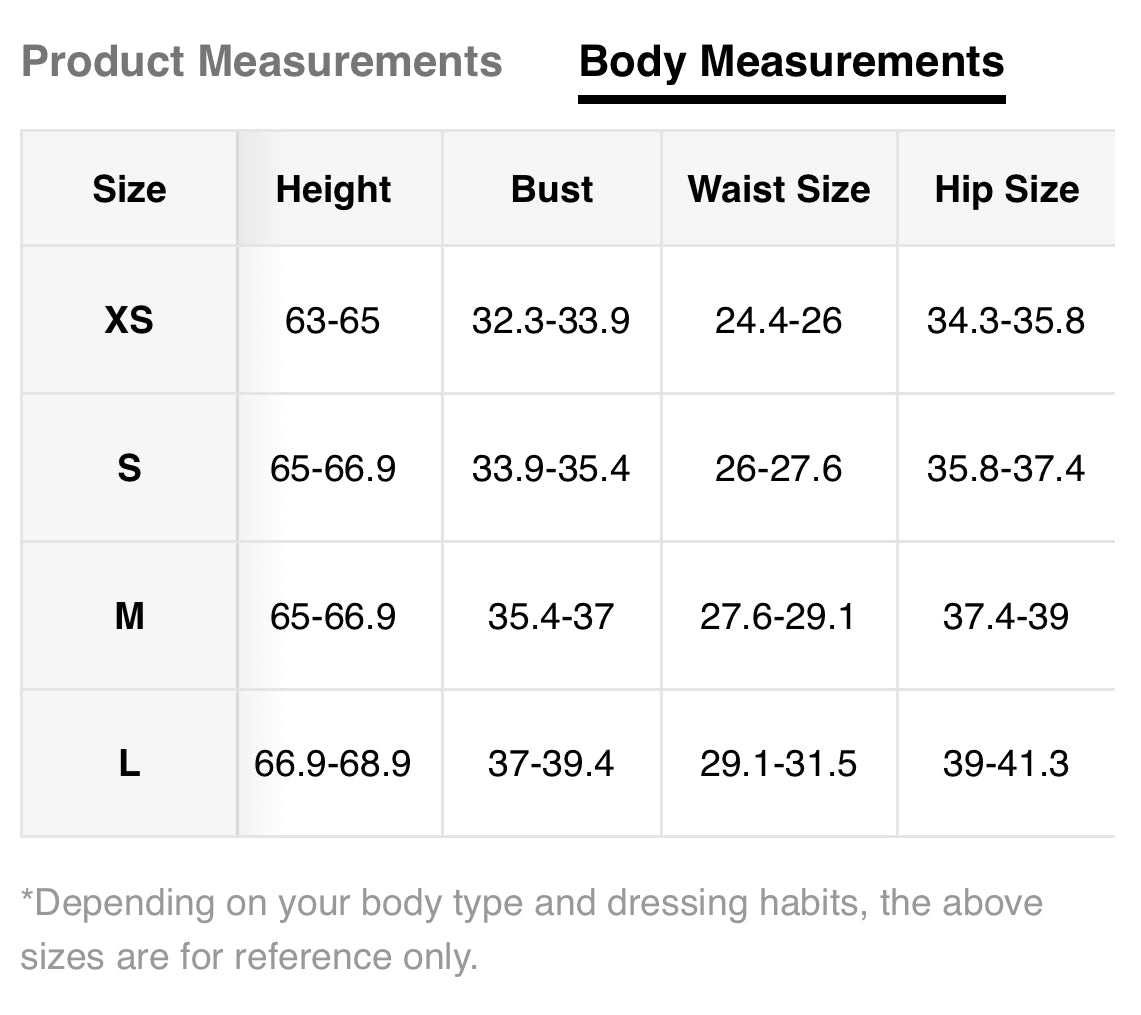Select the L size row label

pos(129,764)
